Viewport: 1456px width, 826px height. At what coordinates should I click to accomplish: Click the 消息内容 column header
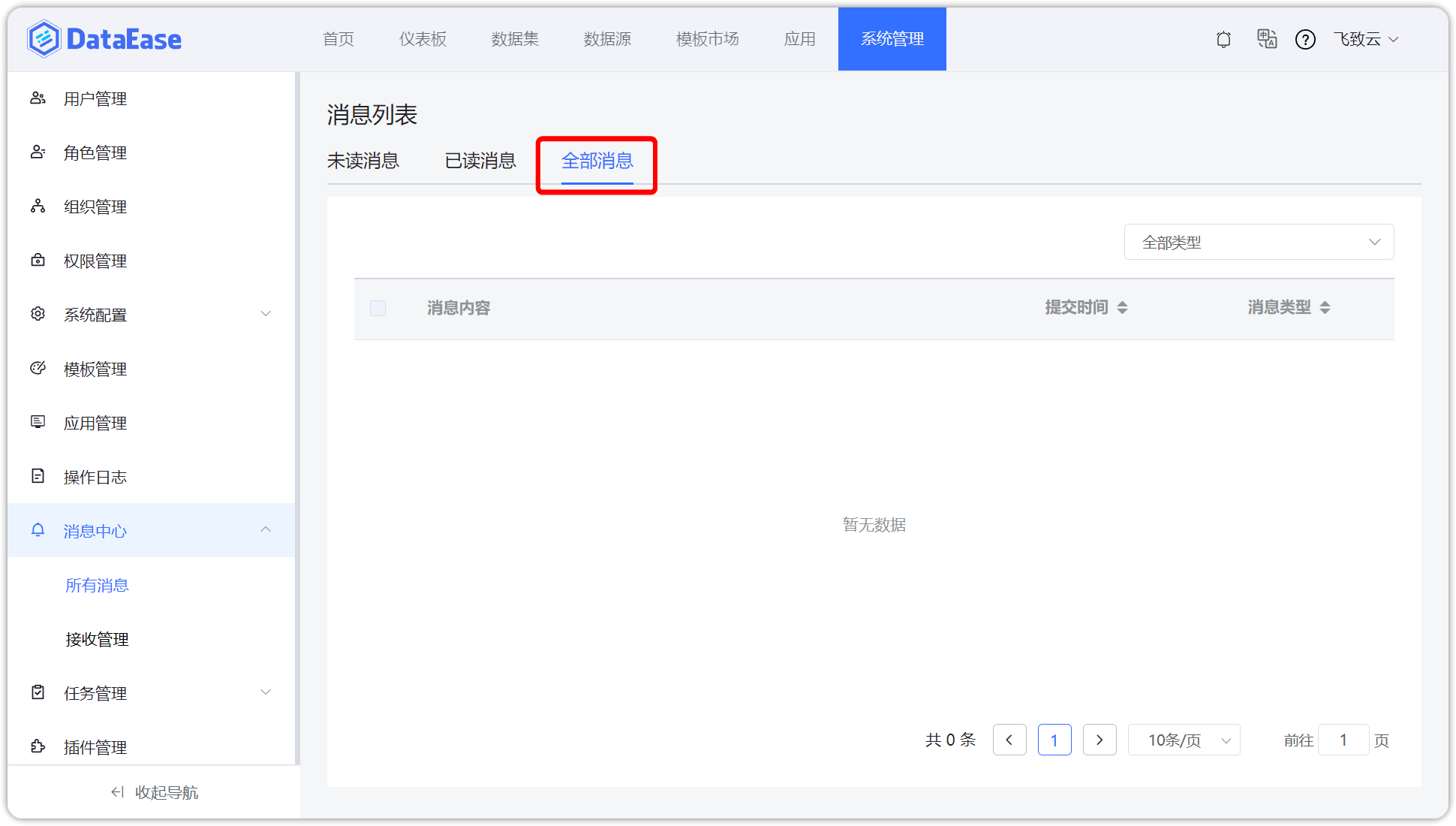click(459, 308)
